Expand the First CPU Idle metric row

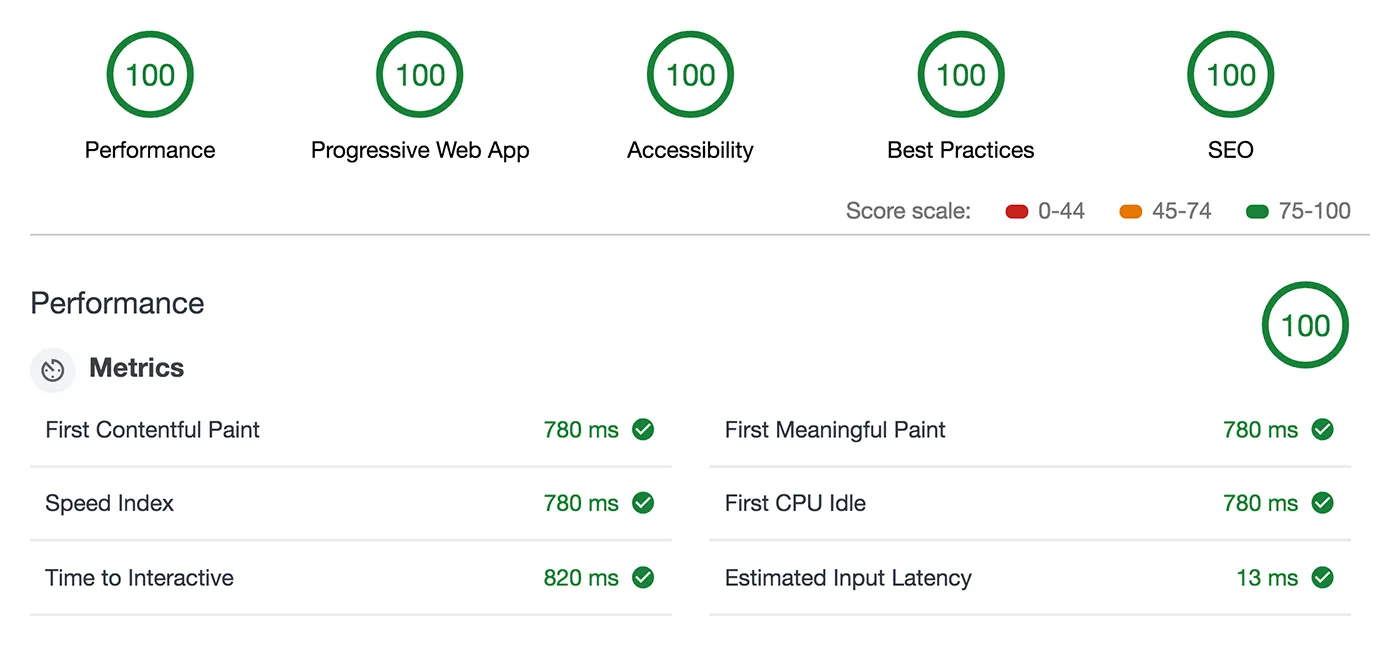[1030, 503]
